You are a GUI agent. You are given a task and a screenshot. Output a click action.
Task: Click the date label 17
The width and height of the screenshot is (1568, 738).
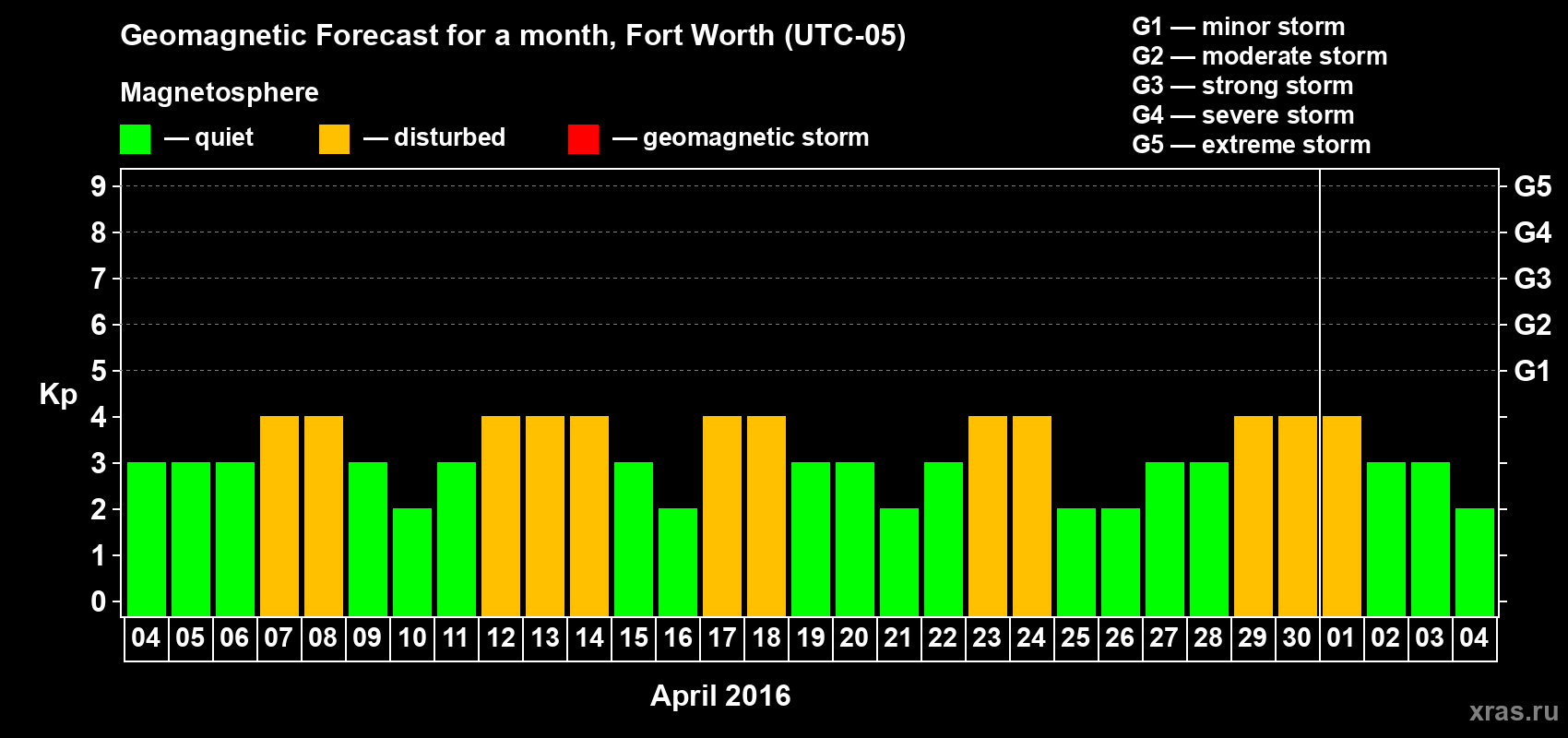[722, 638]
